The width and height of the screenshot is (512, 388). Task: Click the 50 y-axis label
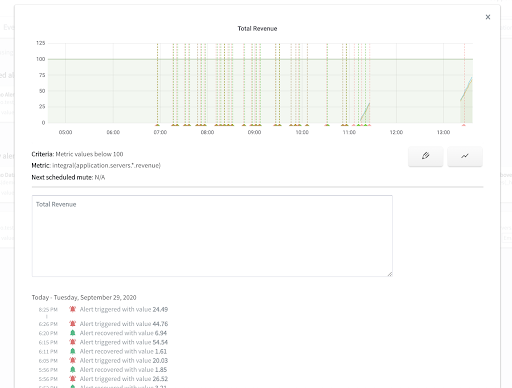[x=42, y=91]
